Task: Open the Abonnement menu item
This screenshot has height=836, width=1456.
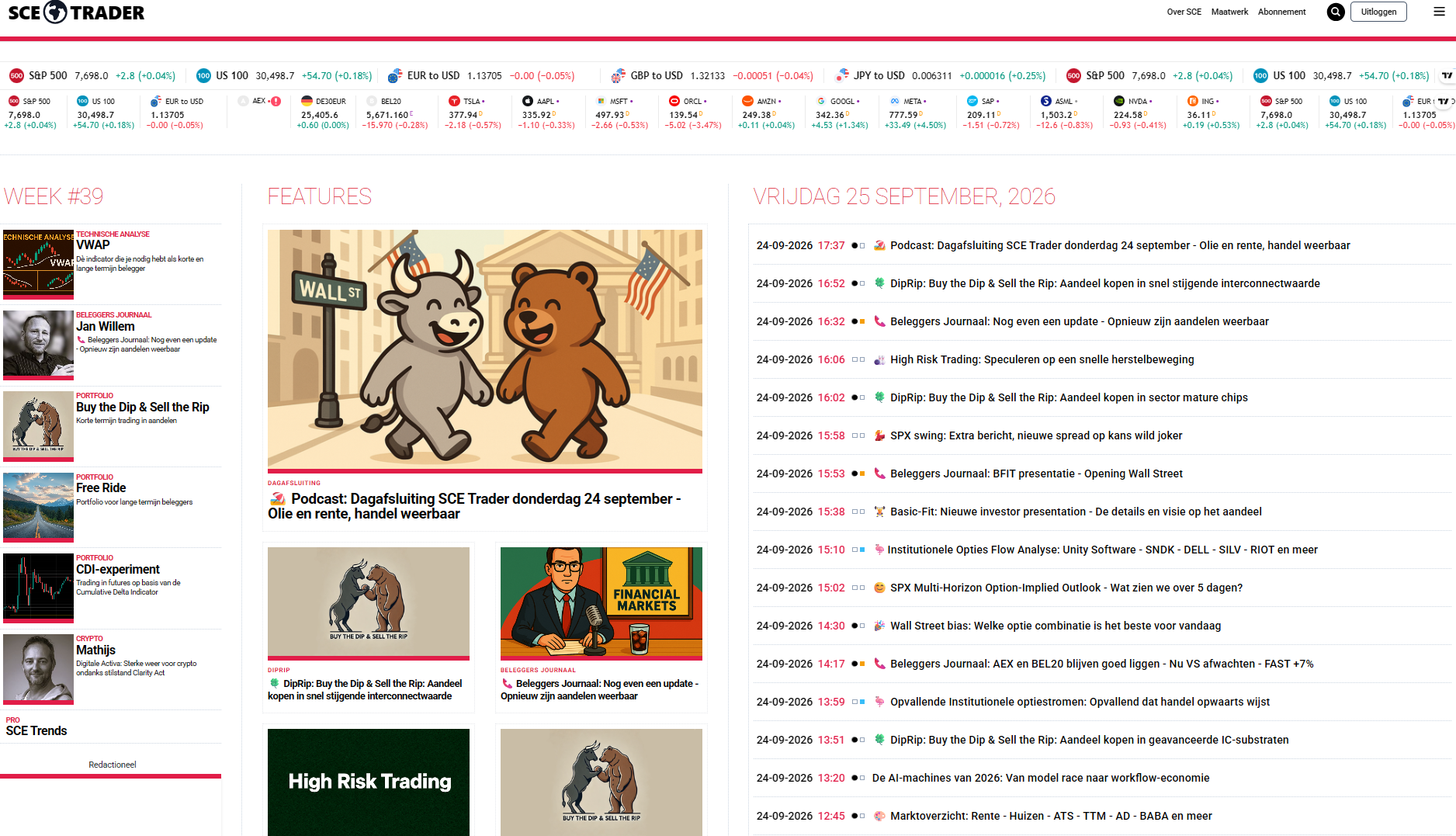Action: click(x=1281, y=12)
